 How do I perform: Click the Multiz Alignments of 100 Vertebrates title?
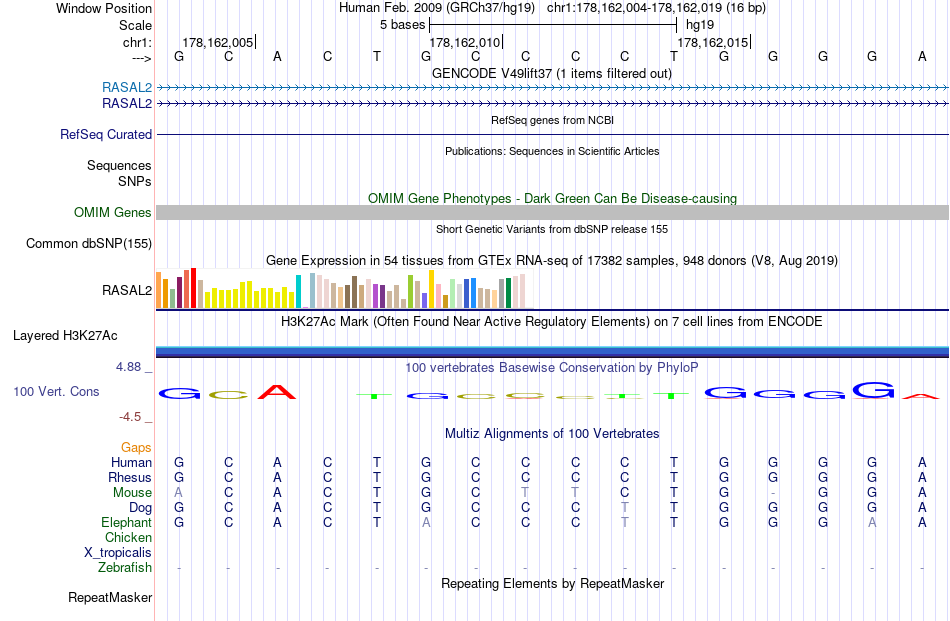tap(552, 433)
